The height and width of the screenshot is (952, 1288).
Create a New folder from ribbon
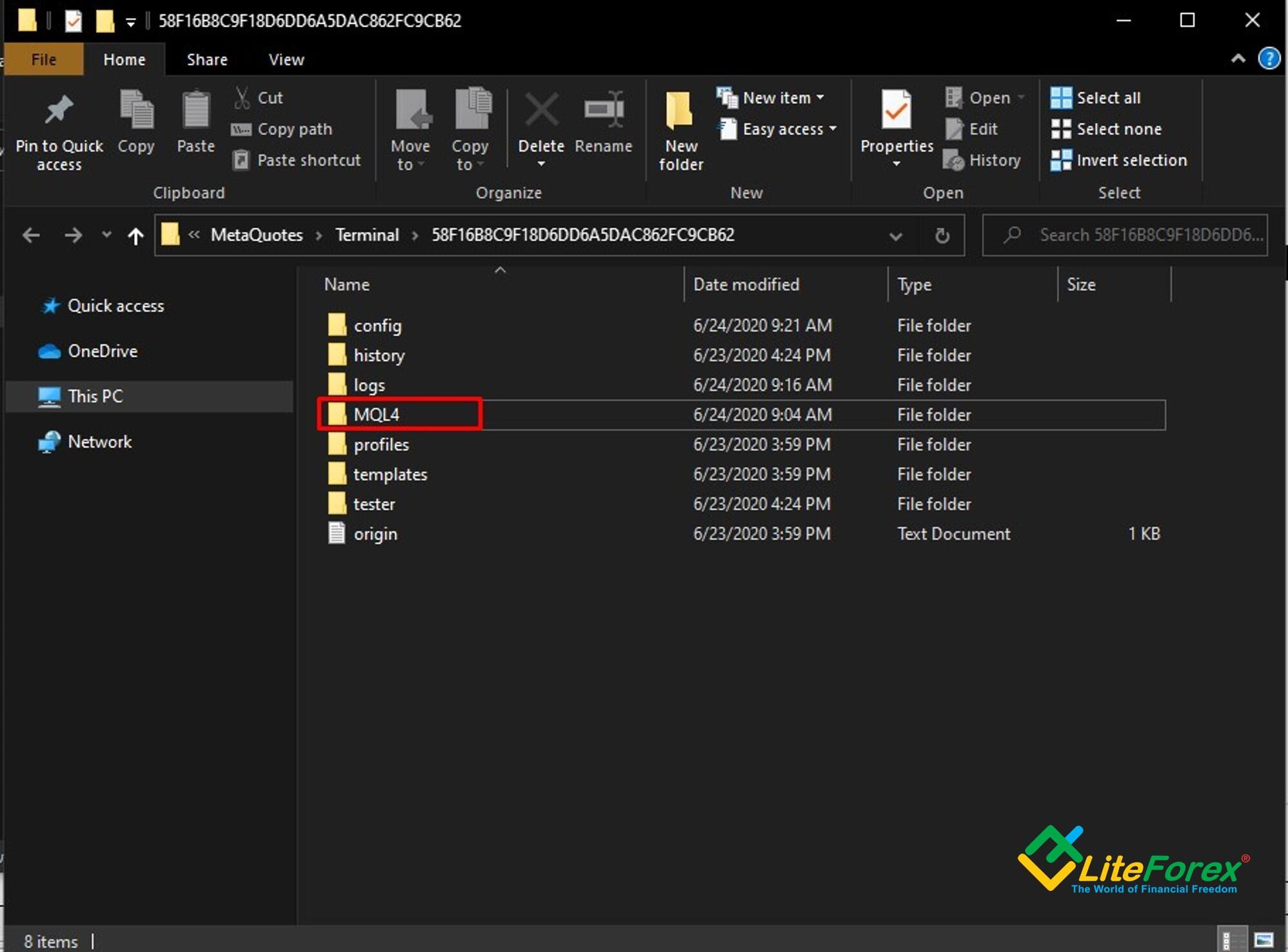click(680, 129)
